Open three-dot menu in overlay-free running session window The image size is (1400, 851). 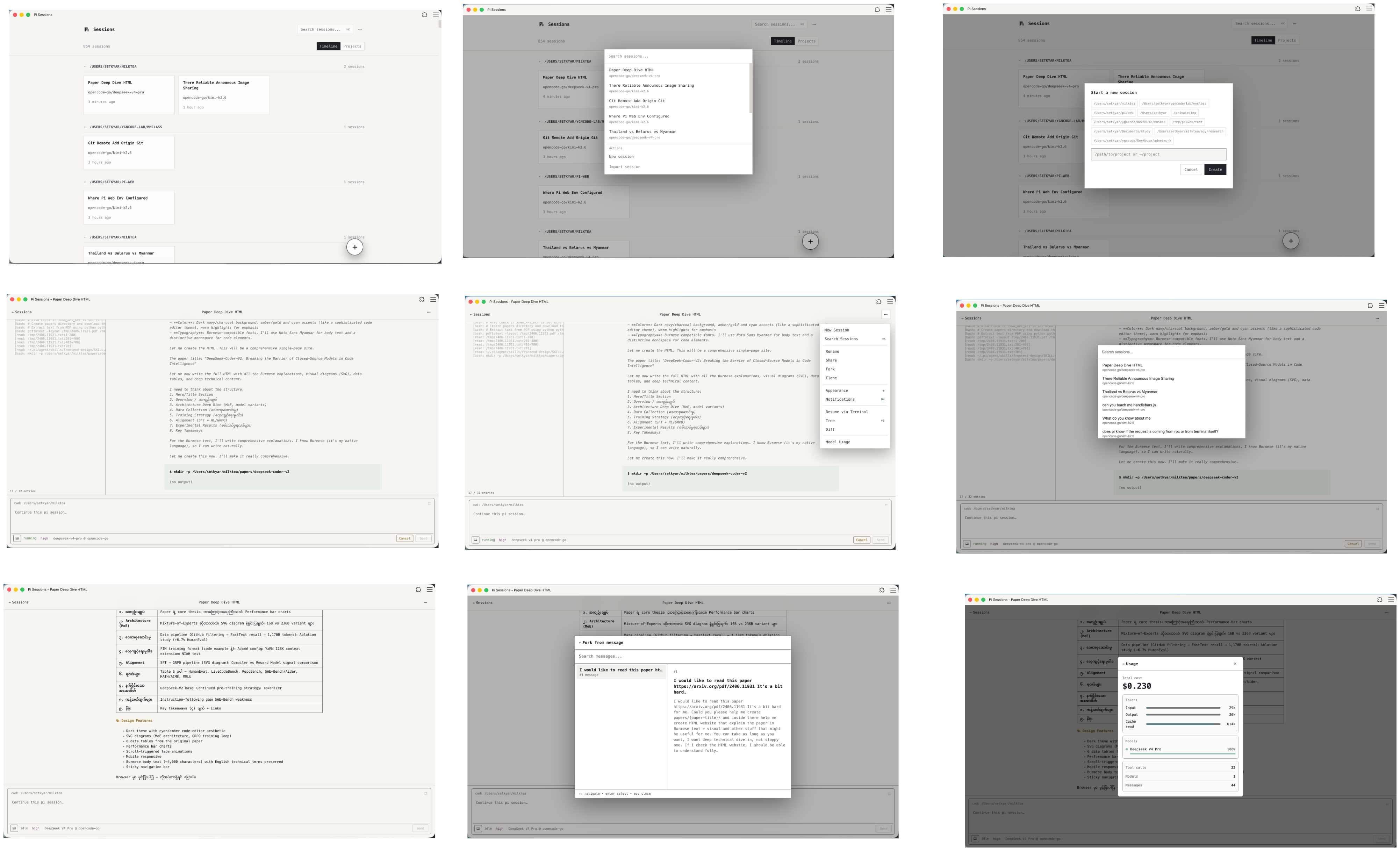point(429,312)
